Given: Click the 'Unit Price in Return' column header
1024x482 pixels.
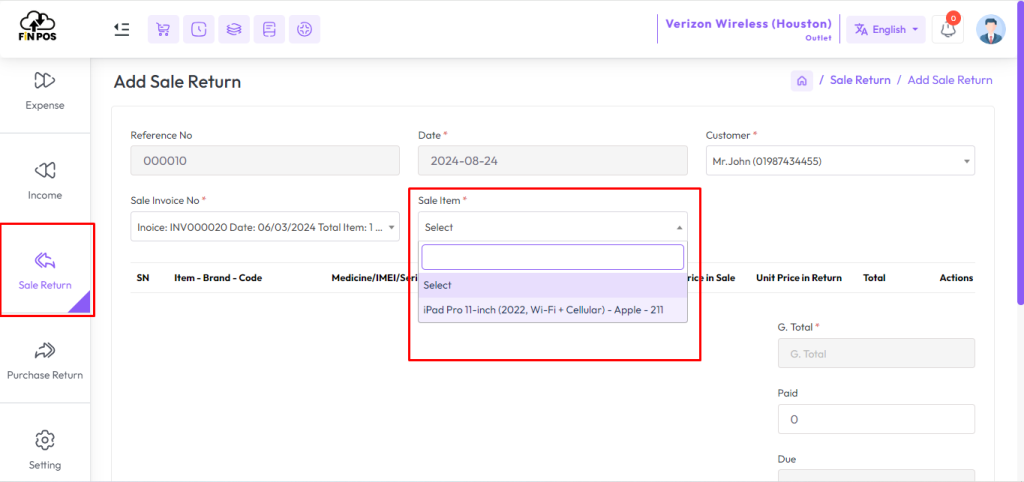Looking at the screenshot, I should point(799,278).
